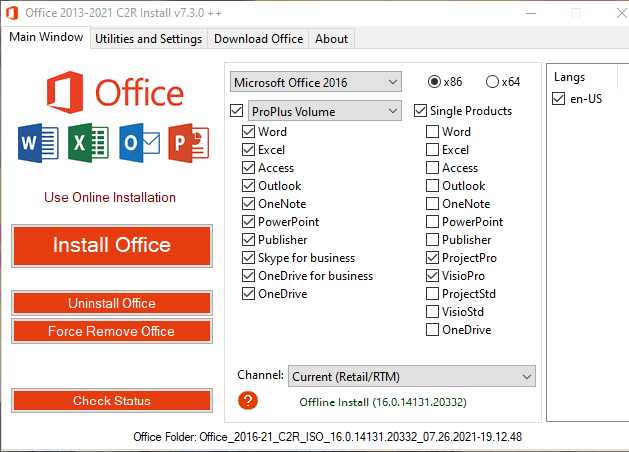Click the red question mark help icon
The image size is (629, 452).
pos(248,400)
